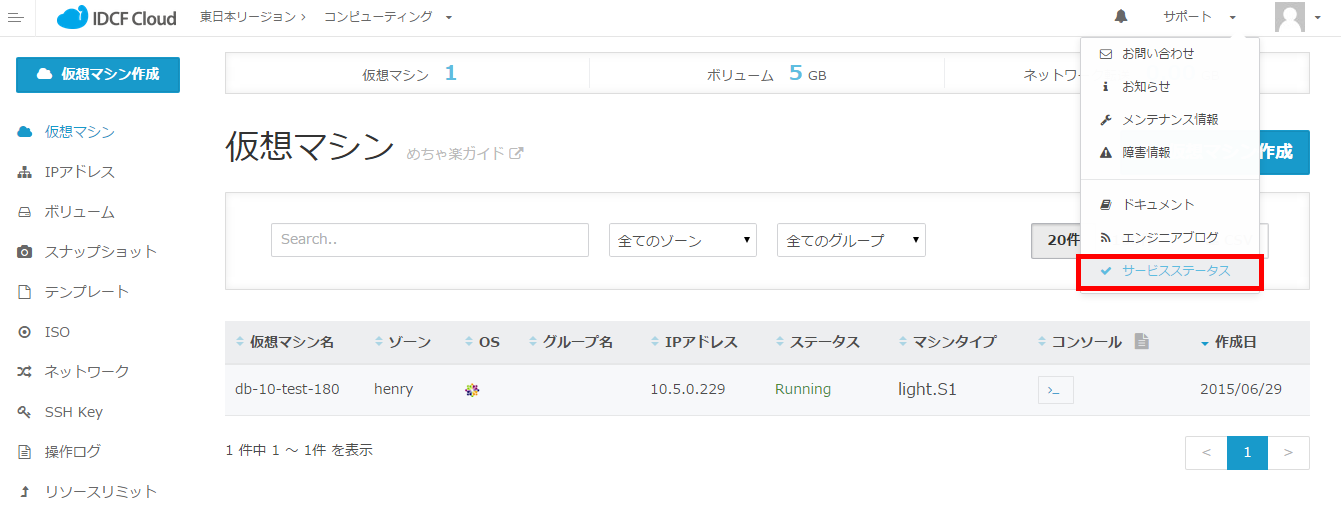Click the document icon beside コンソール header

(x=1141, y=342)
